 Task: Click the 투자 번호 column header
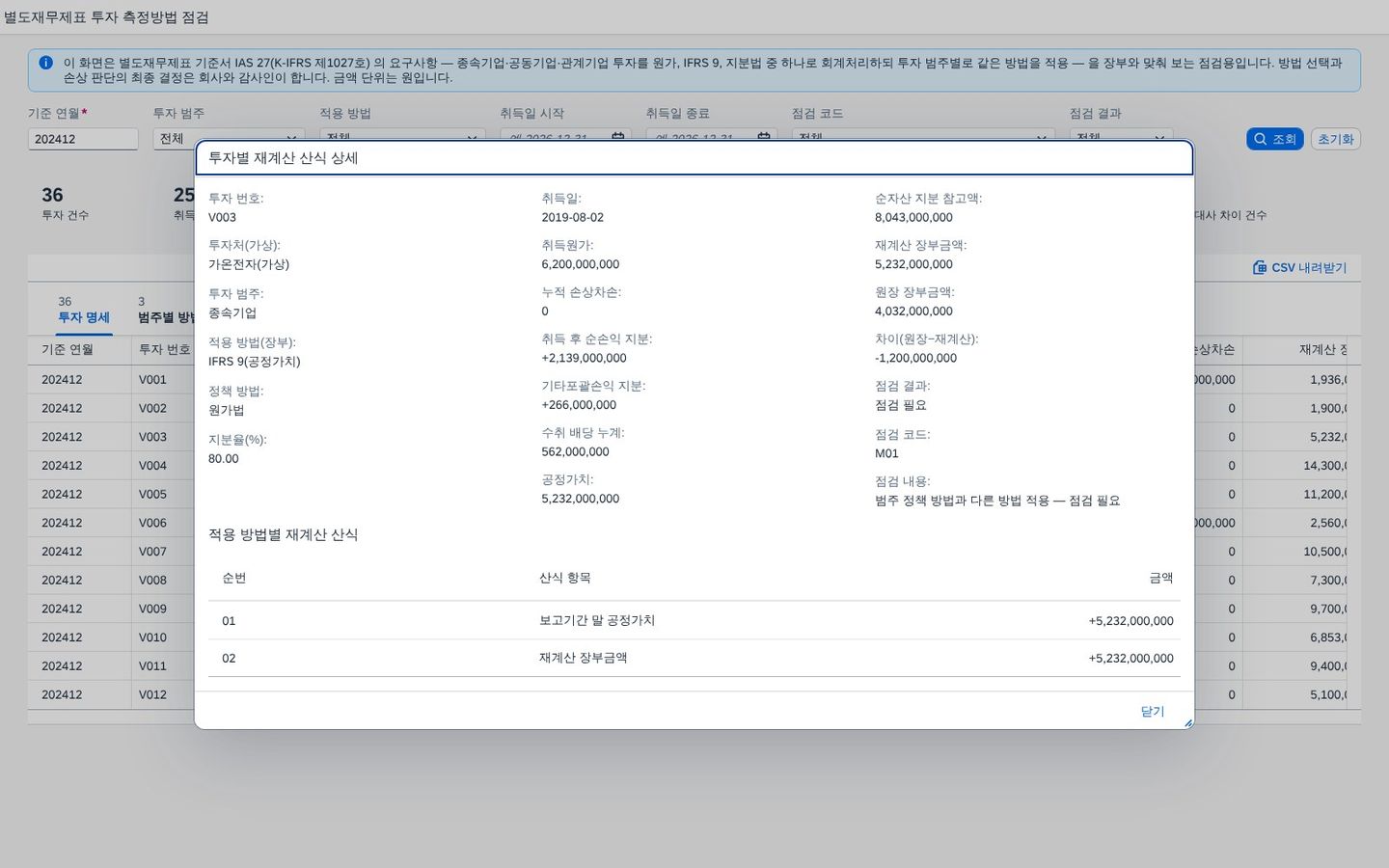click(164, 349)
